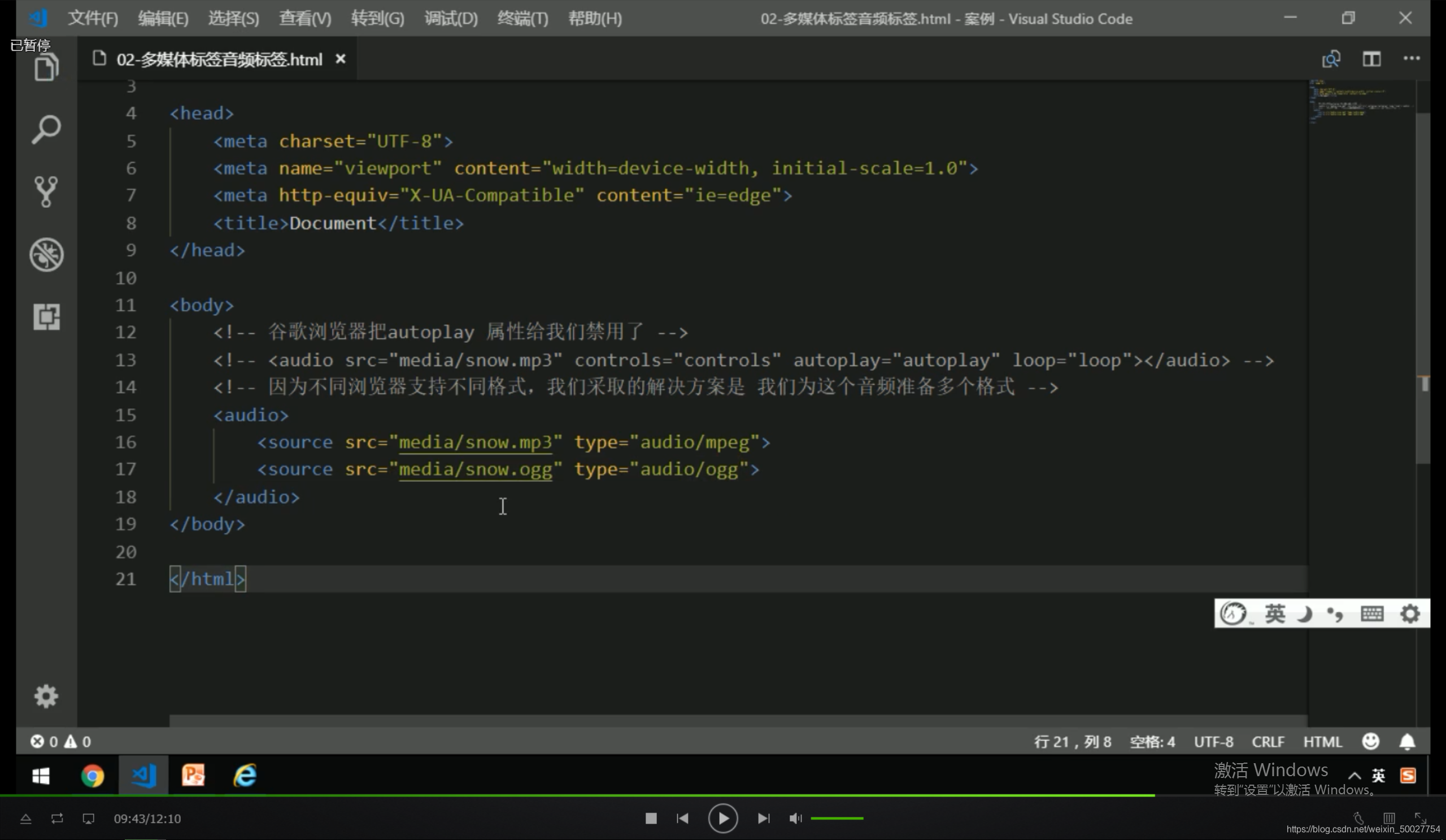Toggle 英 language mode on IME toolbar
This screenshot has height=840, width=1446.
(x=1274, y=613)
